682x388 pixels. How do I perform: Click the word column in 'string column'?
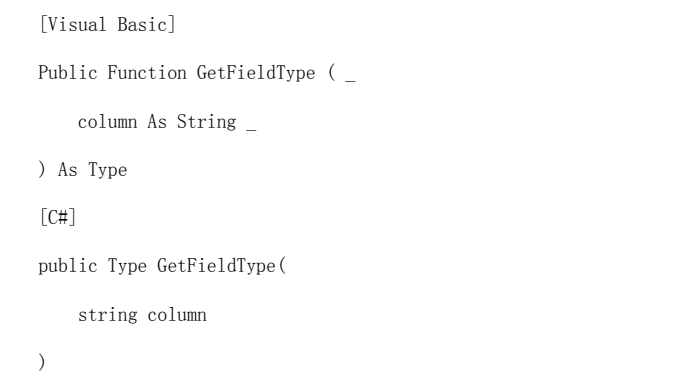pos(177,315)
